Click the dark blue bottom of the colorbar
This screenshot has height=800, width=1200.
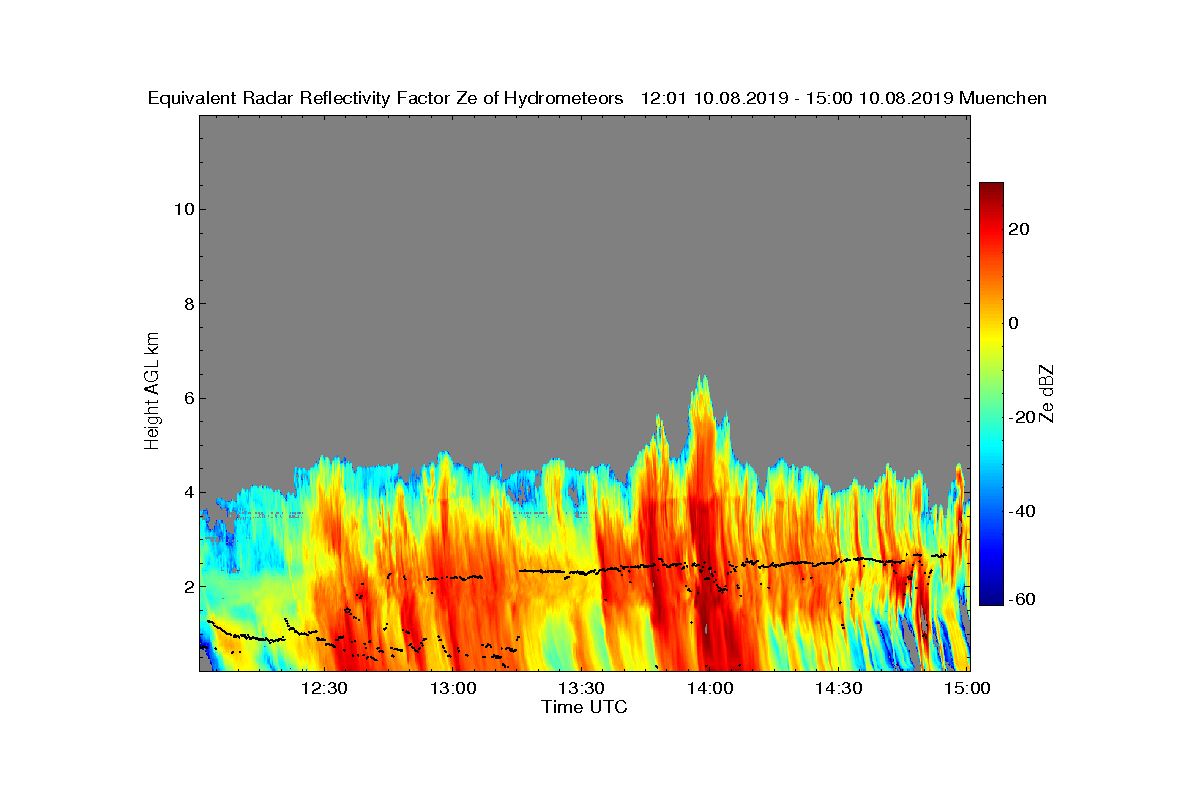coord(991,600)
